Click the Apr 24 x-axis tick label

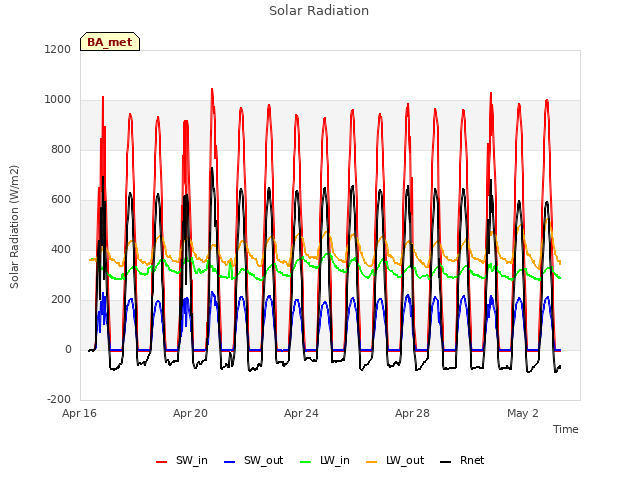301,413
